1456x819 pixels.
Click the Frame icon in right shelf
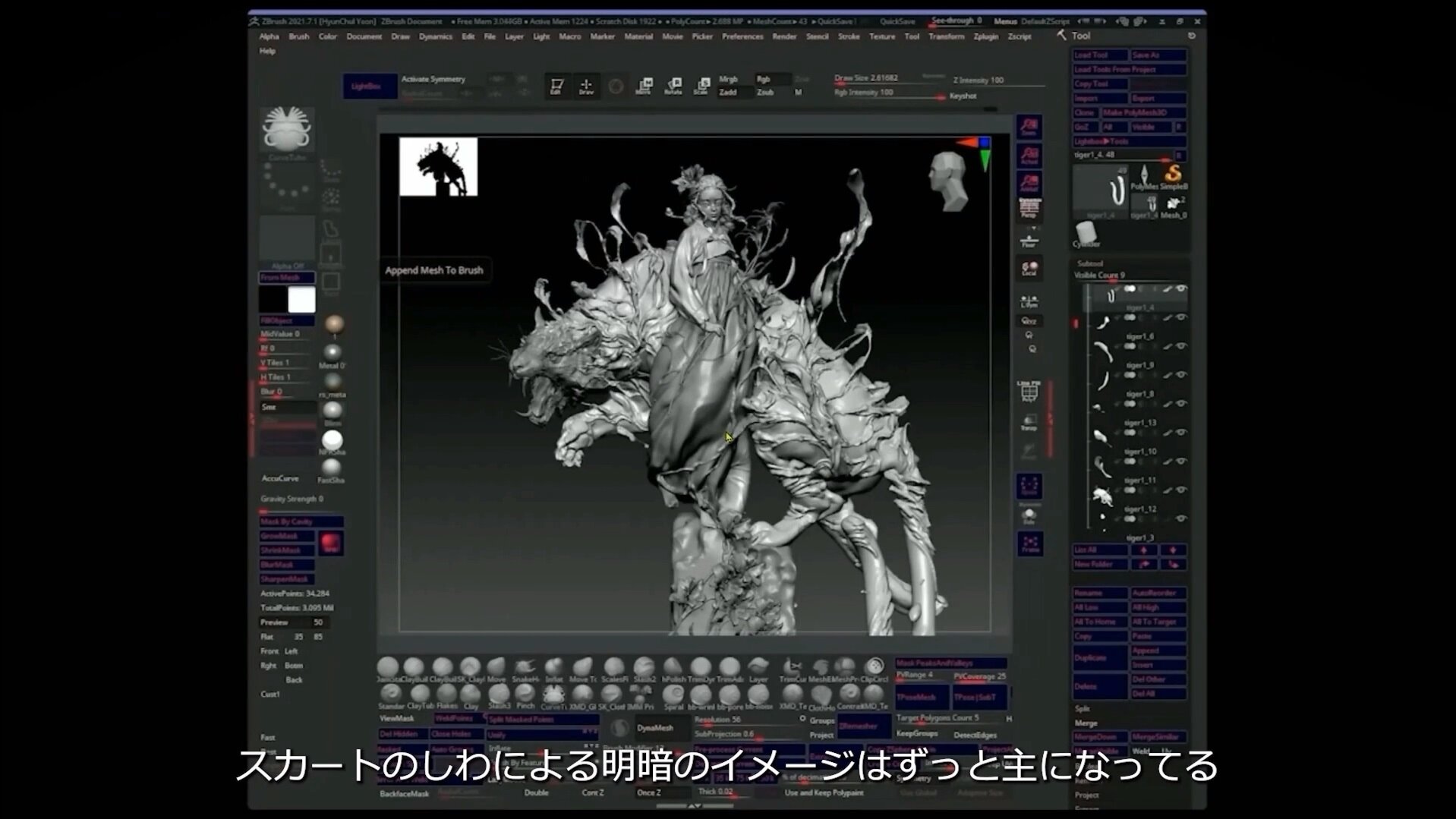click(x=1029, y=543)
